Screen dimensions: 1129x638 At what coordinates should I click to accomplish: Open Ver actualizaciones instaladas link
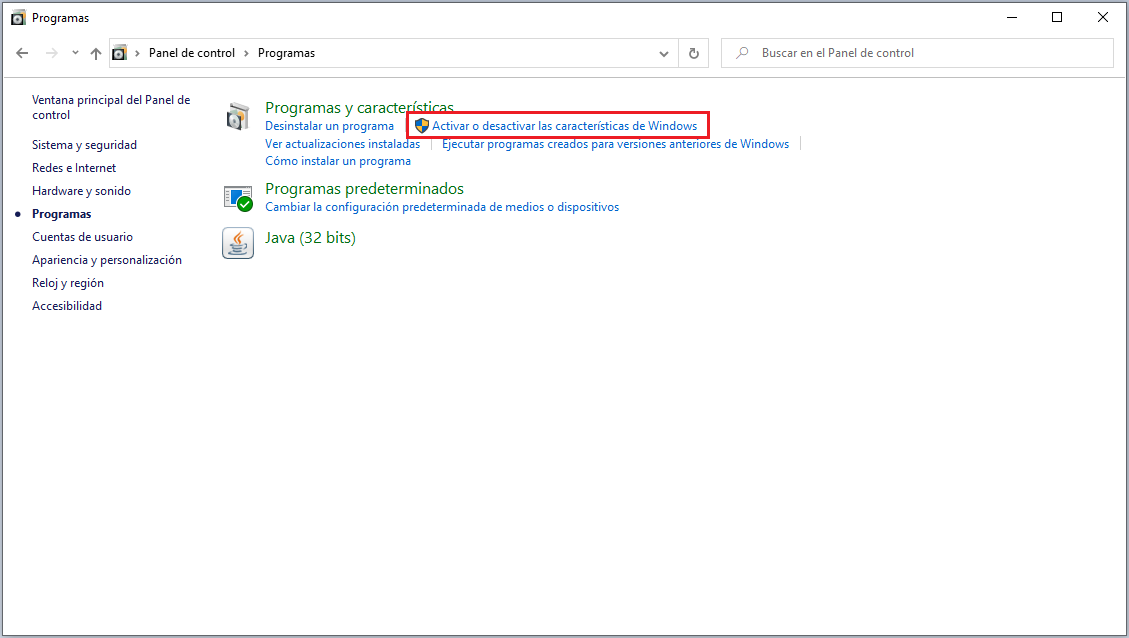(342, 144)
